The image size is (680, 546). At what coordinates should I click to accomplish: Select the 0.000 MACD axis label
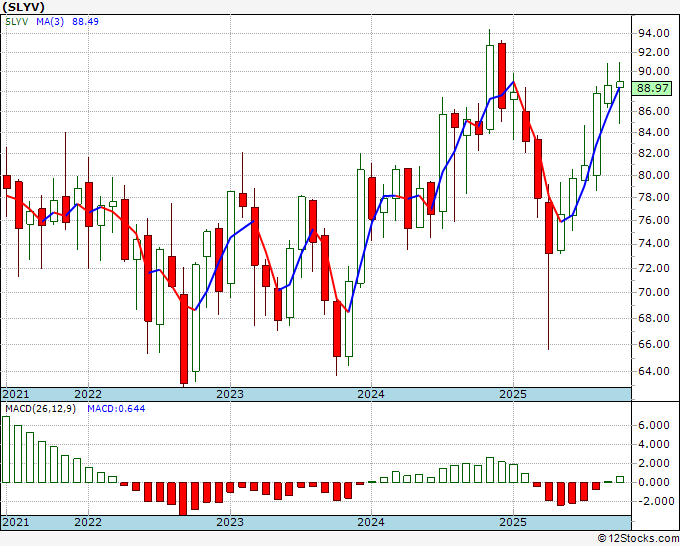654,482
